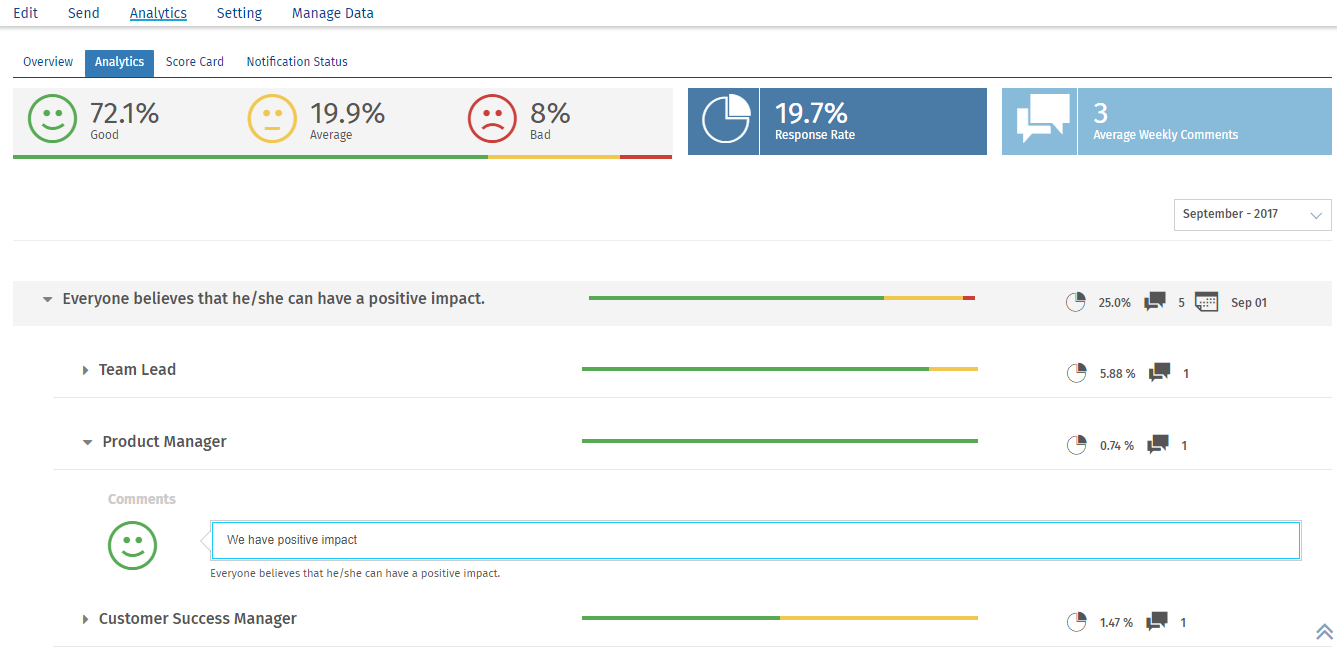
Task: Click the calendar icon beside Sep 01
Action: pyautogui.click(x=1207, y=302)
